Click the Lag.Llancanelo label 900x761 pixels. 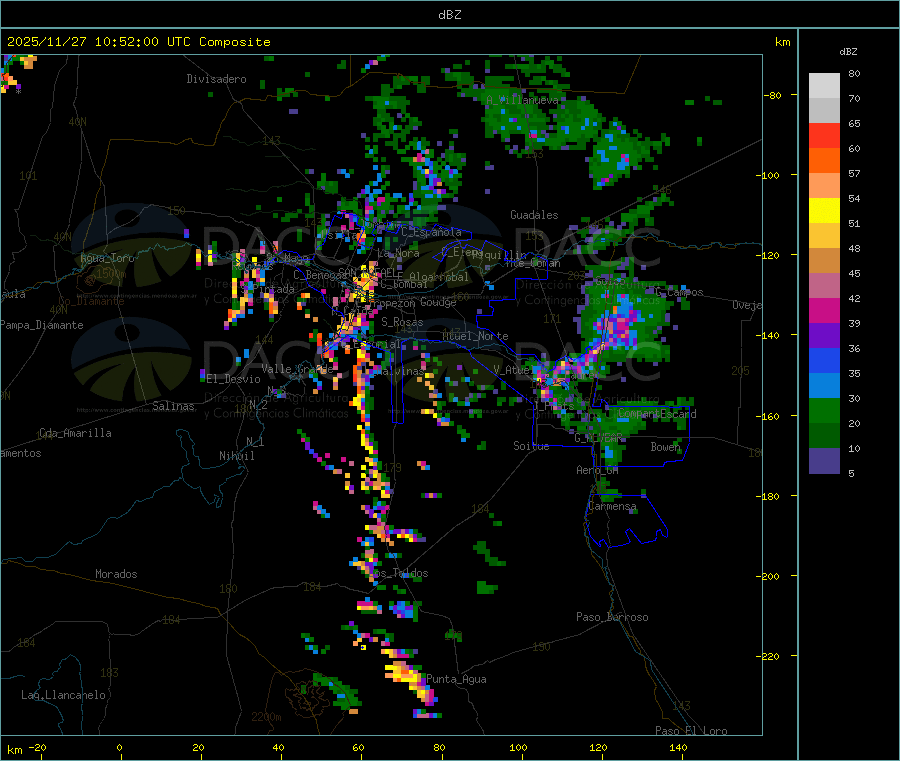pyautogui.click(x=64, y=695)
